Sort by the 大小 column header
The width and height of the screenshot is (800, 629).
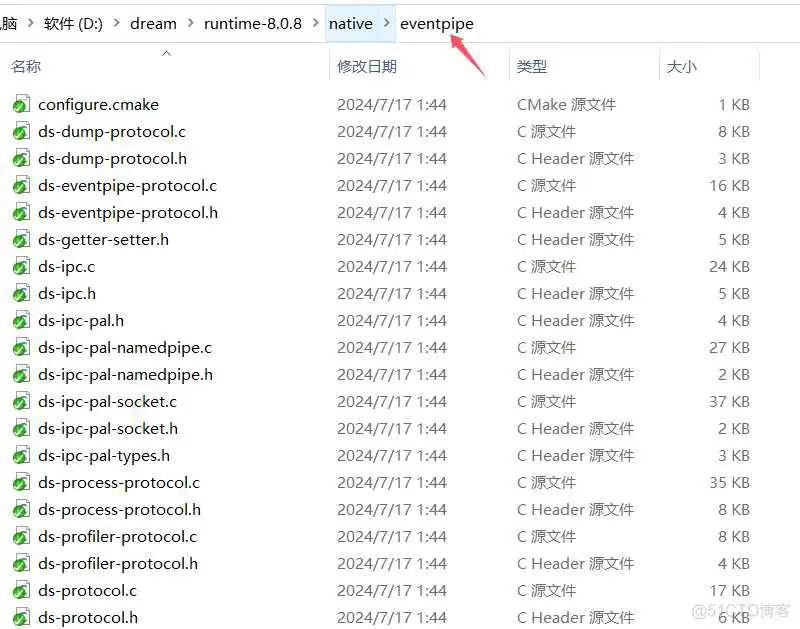681,67
